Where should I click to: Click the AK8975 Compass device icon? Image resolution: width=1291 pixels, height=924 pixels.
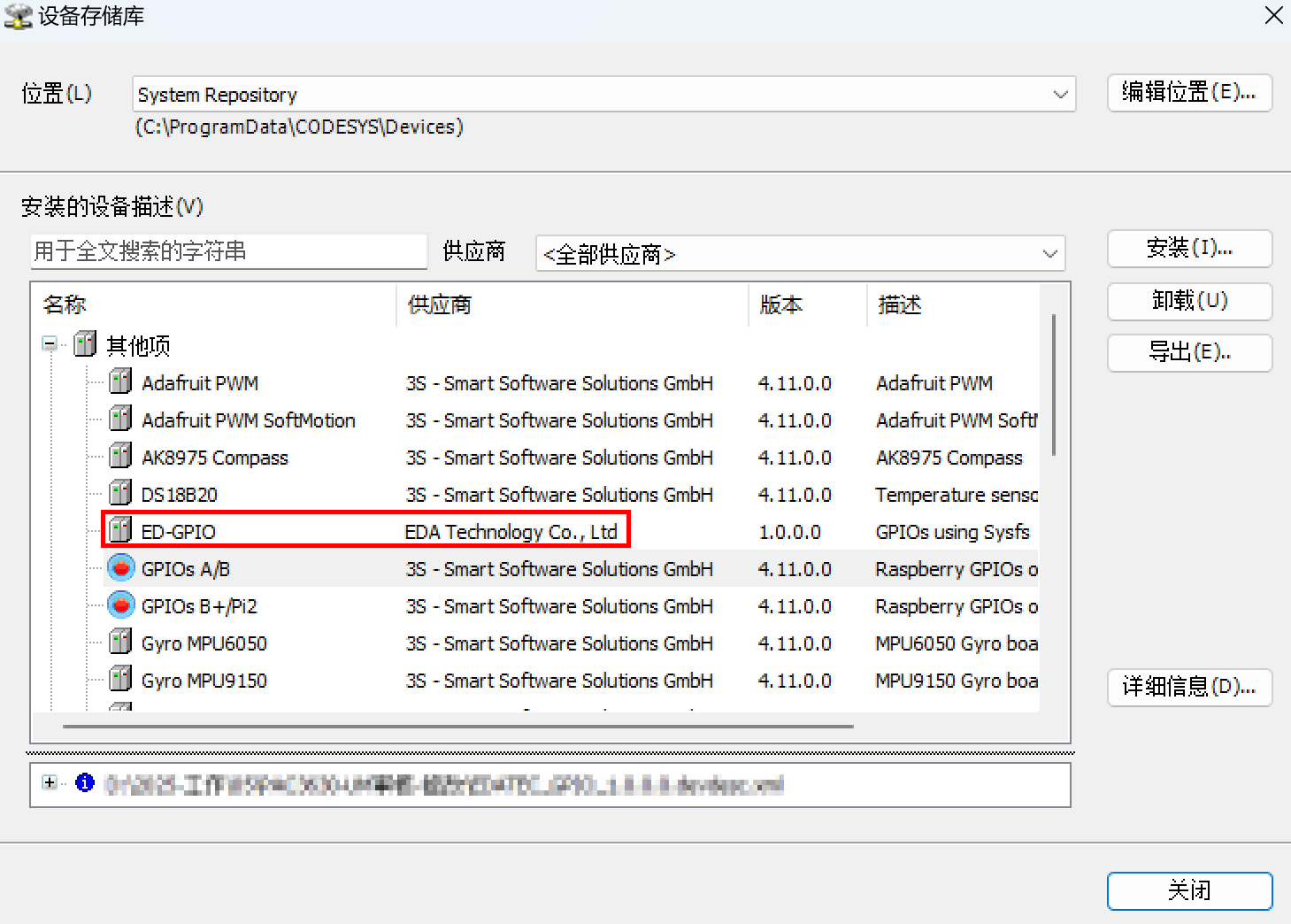click(x=119, y=456)
